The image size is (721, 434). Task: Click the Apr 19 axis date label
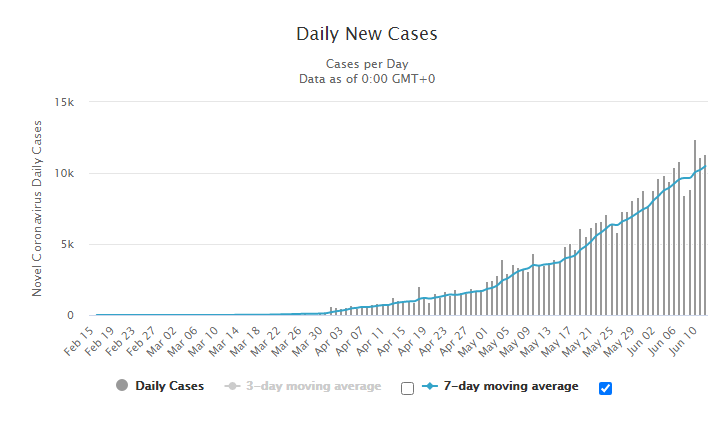[412, 341]
